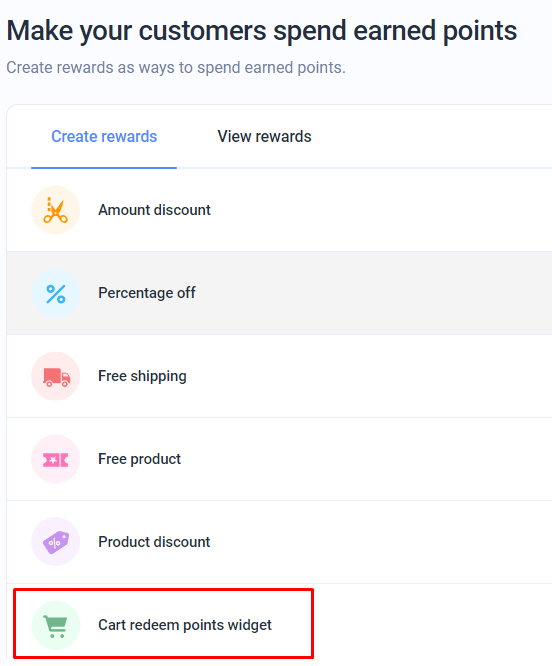Open the Product discount reward text

[154, 542]
